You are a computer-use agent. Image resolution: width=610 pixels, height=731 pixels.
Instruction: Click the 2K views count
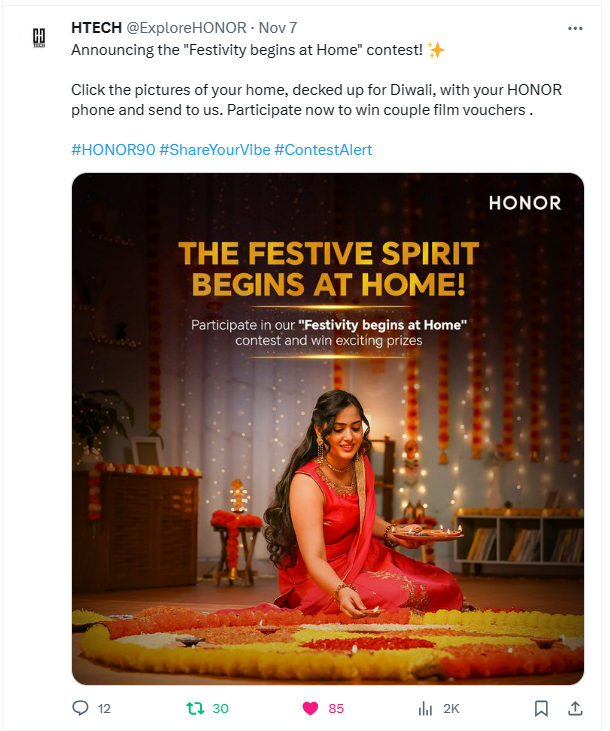(451, 709)
